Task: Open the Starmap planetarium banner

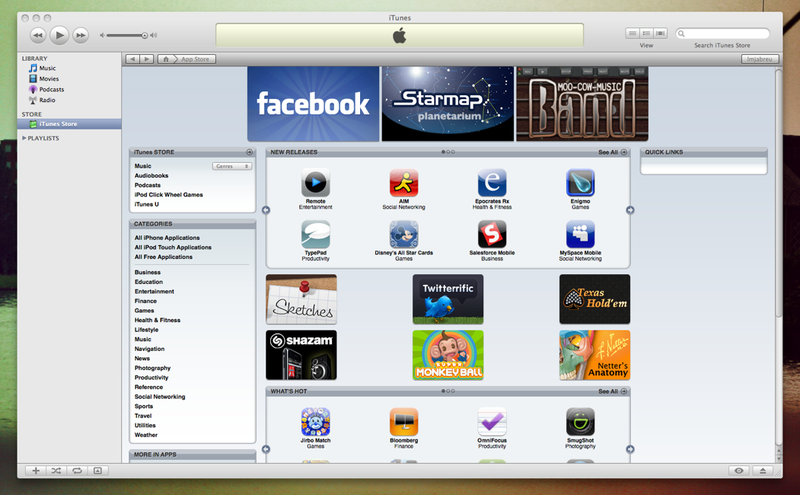Action: coord(448,104)
